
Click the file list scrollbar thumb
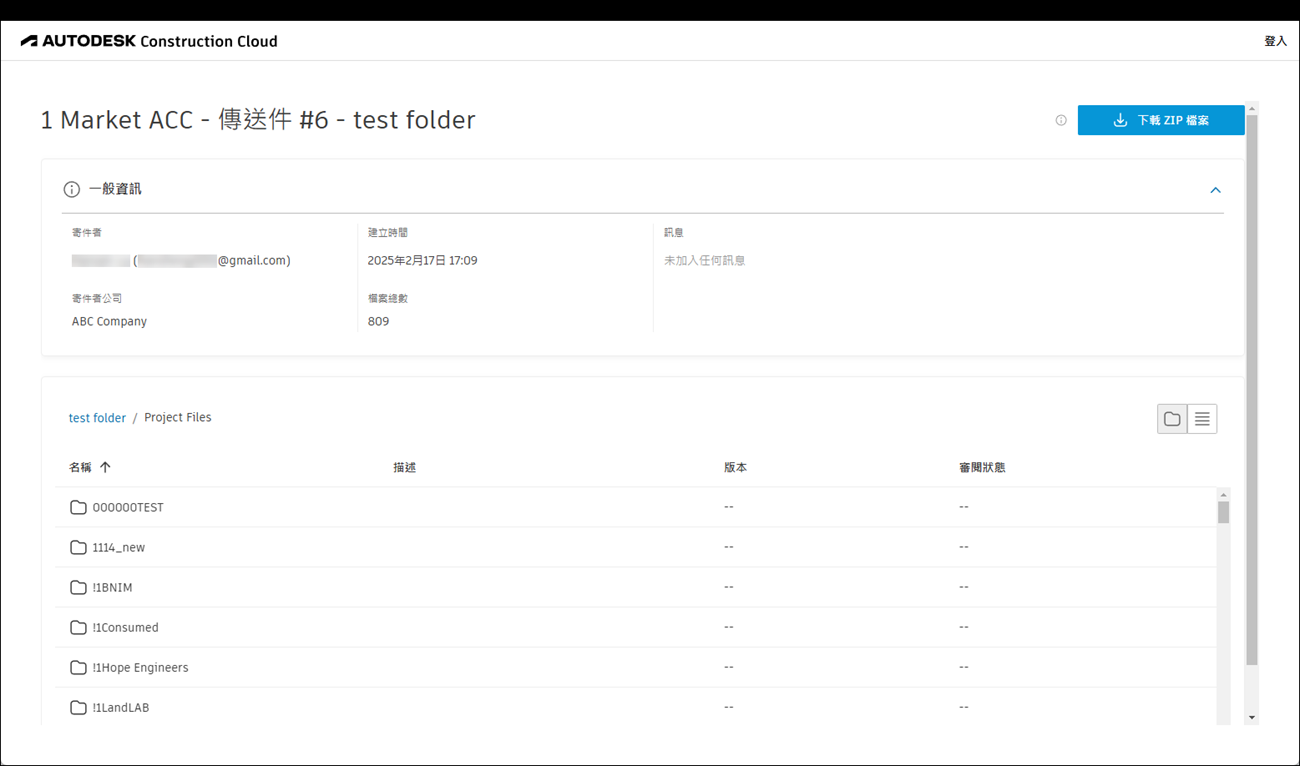coord(1223,512)
